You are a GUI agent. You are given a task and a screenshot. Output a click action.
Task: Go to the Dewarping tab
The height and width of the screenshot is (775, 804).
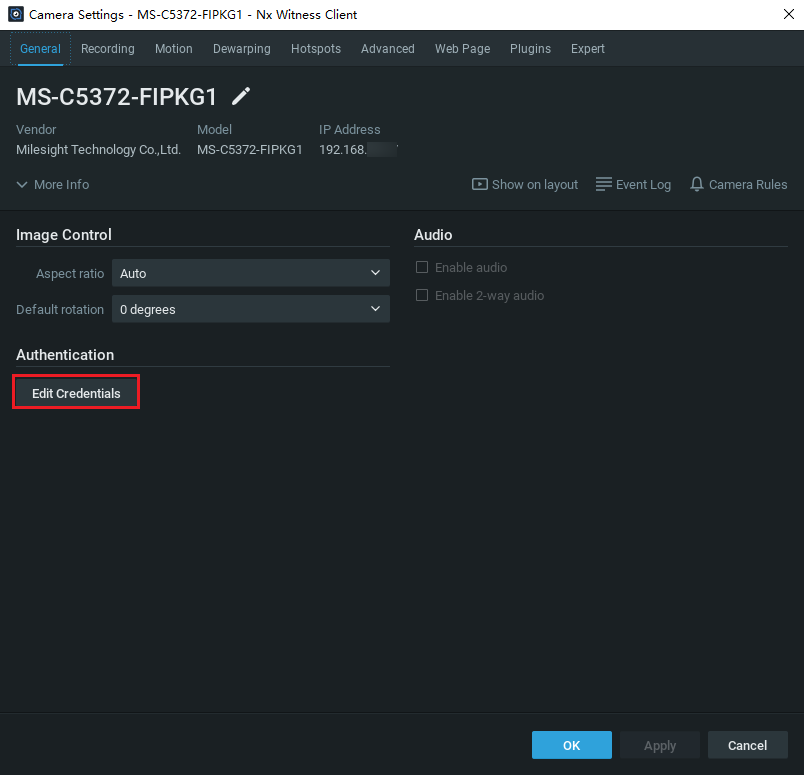[x=242, y=49]
